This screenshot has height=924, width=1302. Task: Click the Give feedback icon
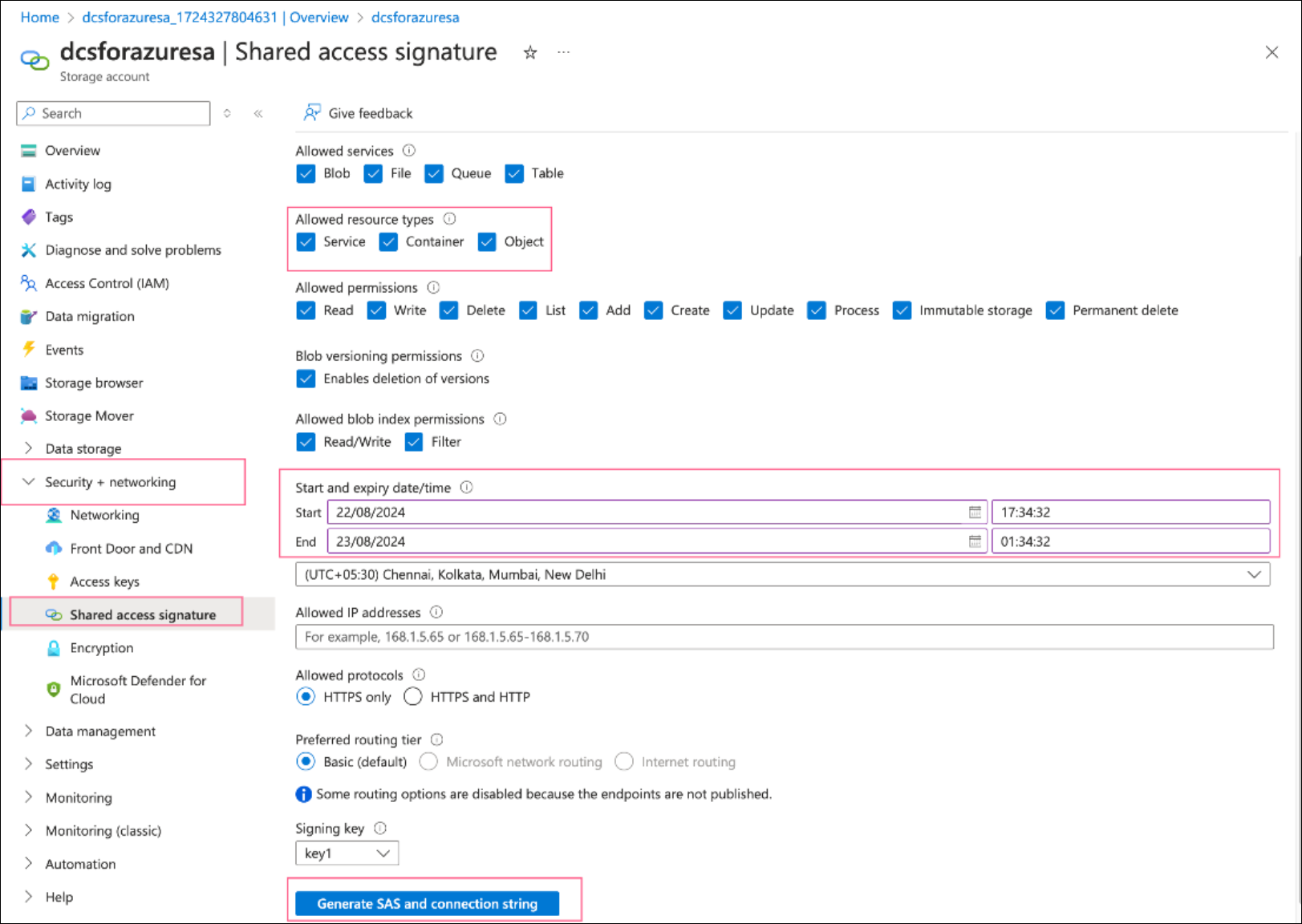(312, 113)
